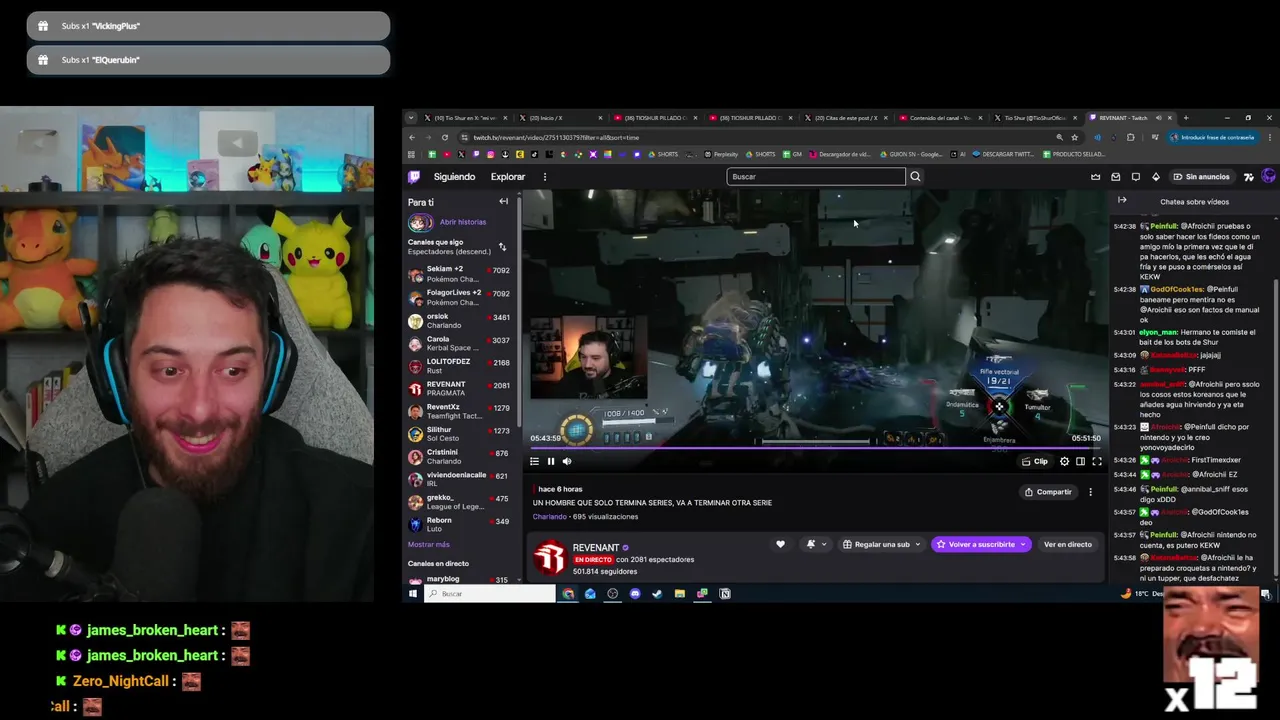Open video player settings gear

click(1064, 461)
